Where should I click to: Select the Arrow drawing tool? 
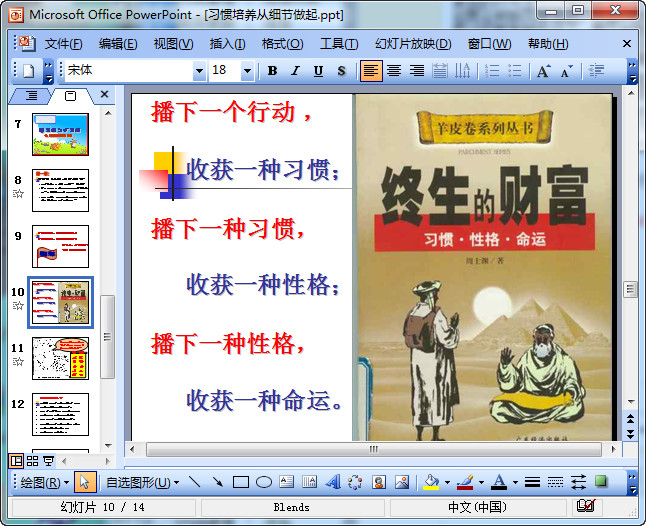218,482
